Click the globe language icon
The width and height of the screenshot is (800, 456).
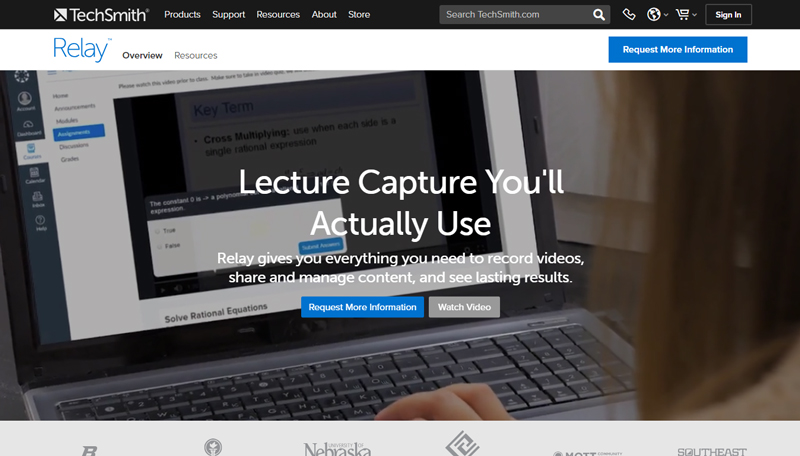click(x=654, y=15)
